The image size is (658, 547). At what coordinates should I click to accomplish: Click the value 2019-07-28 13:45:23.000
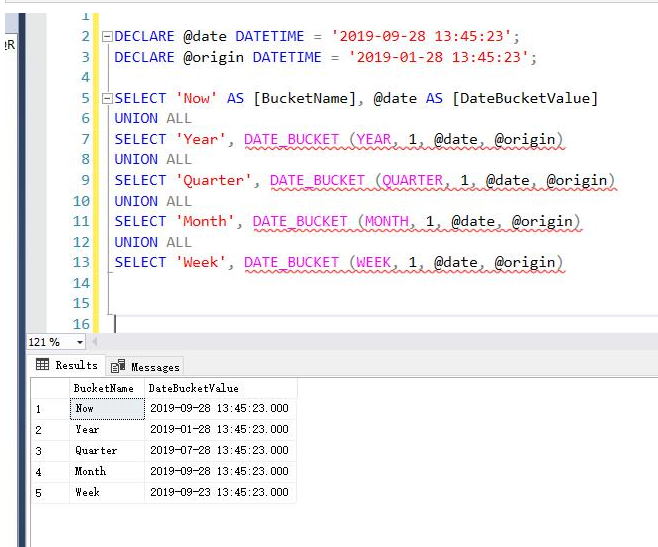219,450
